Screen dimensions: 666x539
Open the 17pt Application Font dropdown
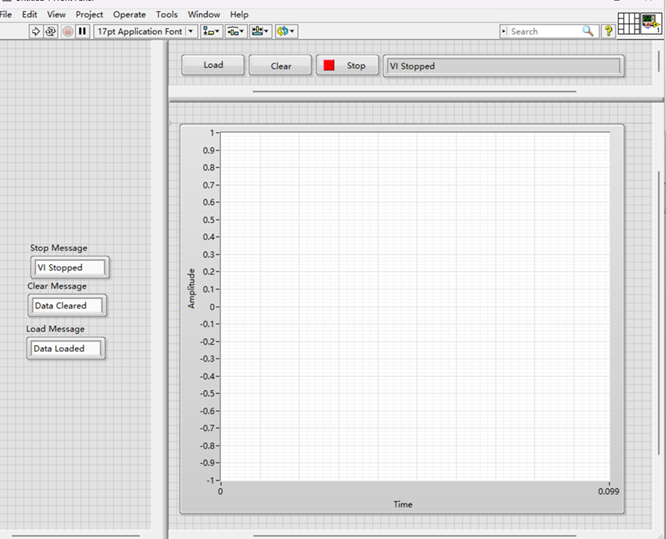pos(145,32)
